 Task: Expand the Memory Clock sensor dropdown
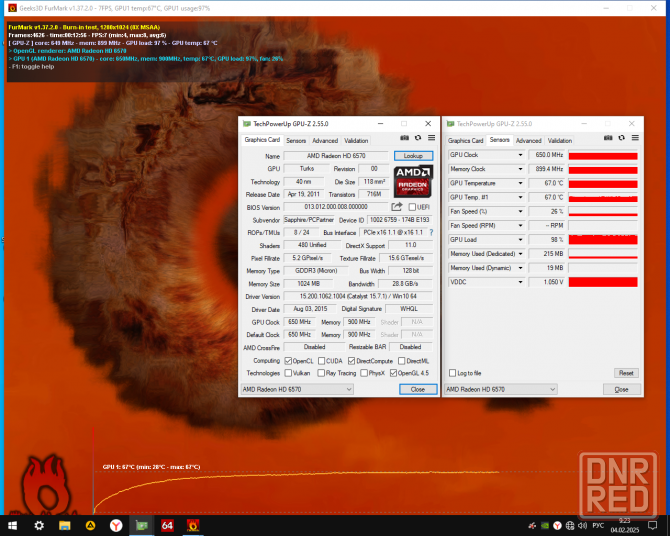[520, 169]
